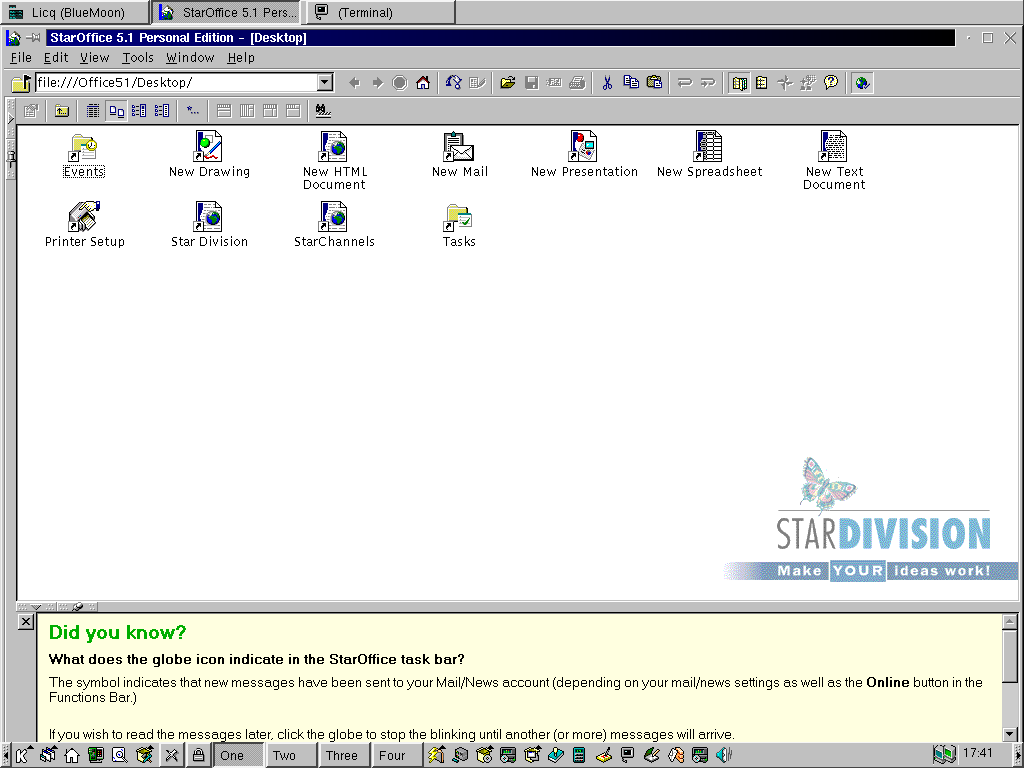Switch to the Terminal taskbar window

pos(378,13)
